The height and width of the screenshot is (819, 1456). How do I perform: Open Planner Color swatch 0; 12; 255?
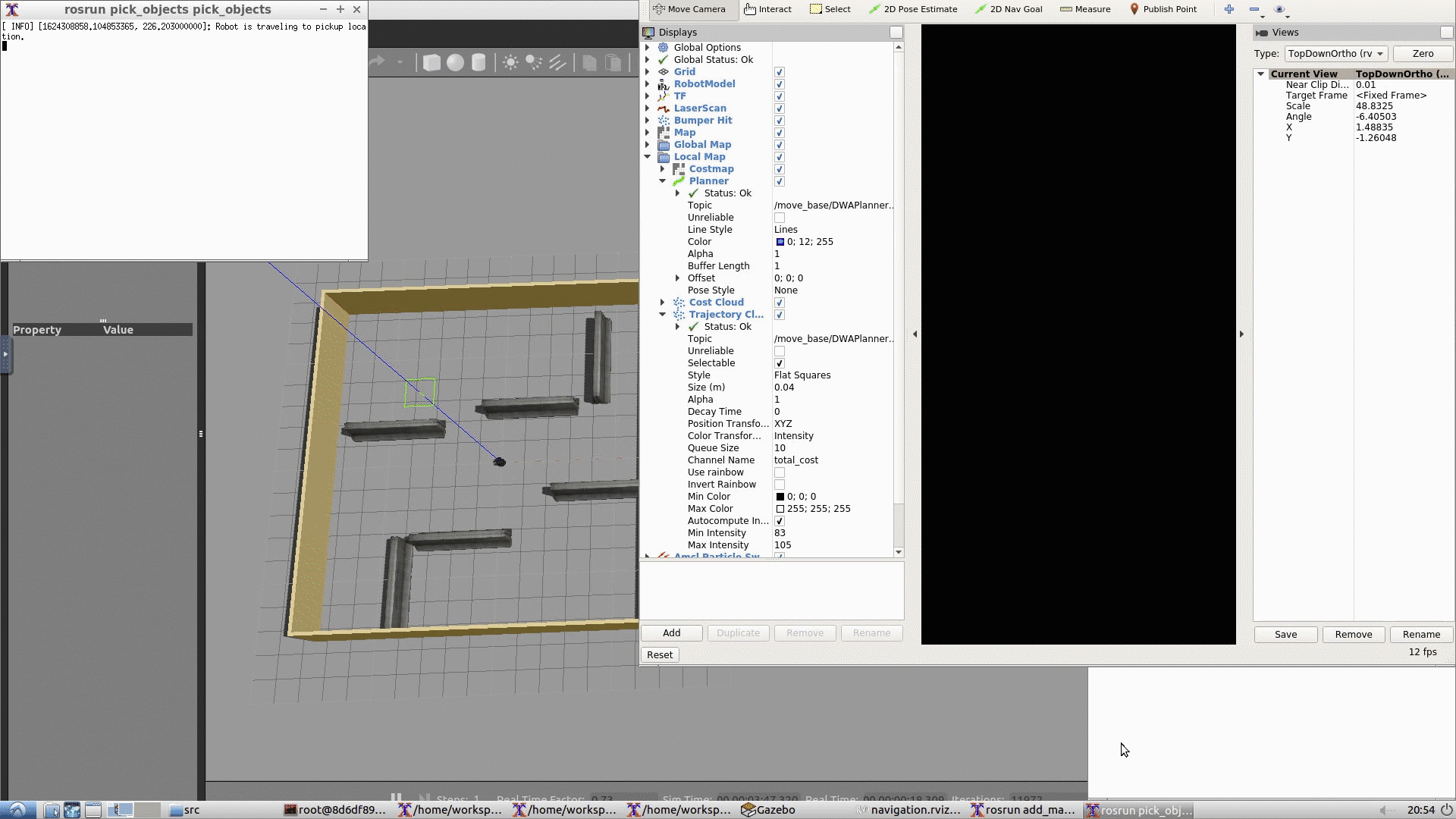coord(780,242)
